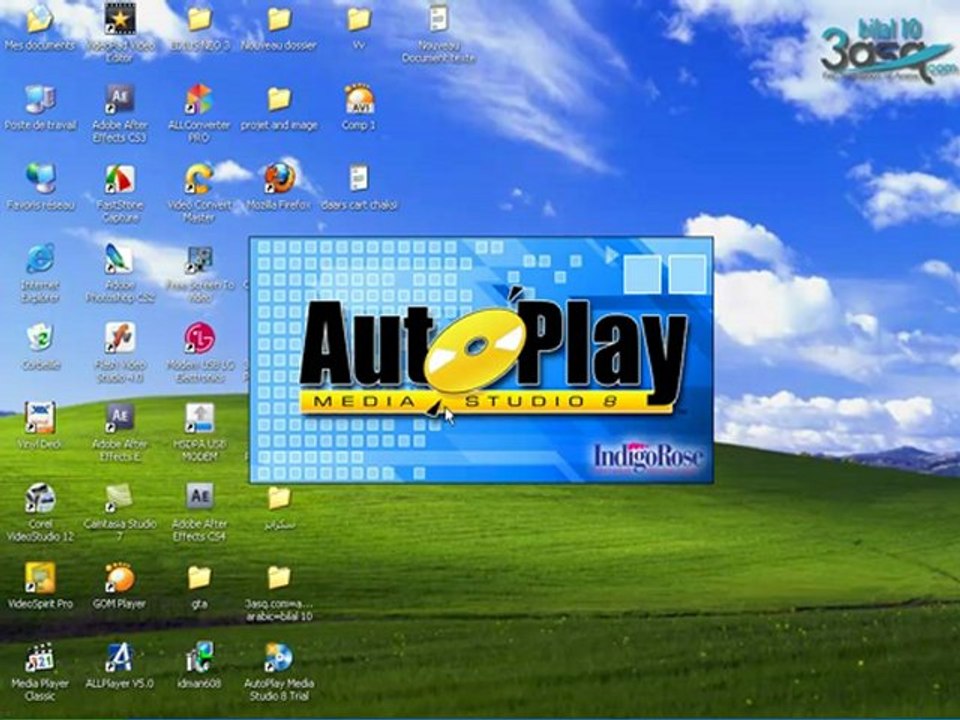
Task: Launch Adobe Photoshop CS2 shortcut
Action: click(119, 258)
